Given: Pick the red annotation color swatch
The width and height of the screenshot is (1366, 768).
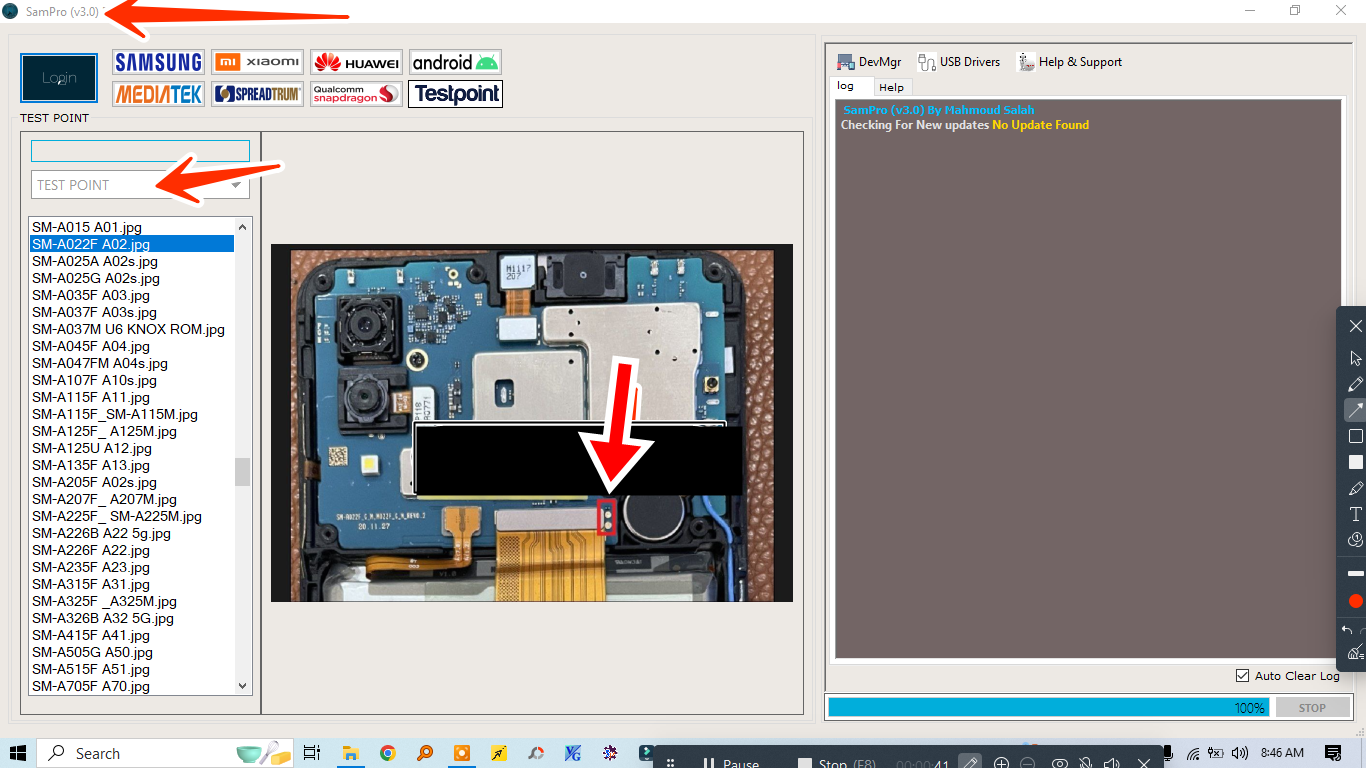Looking at the screenshot, I should [x=1355, y=601].
